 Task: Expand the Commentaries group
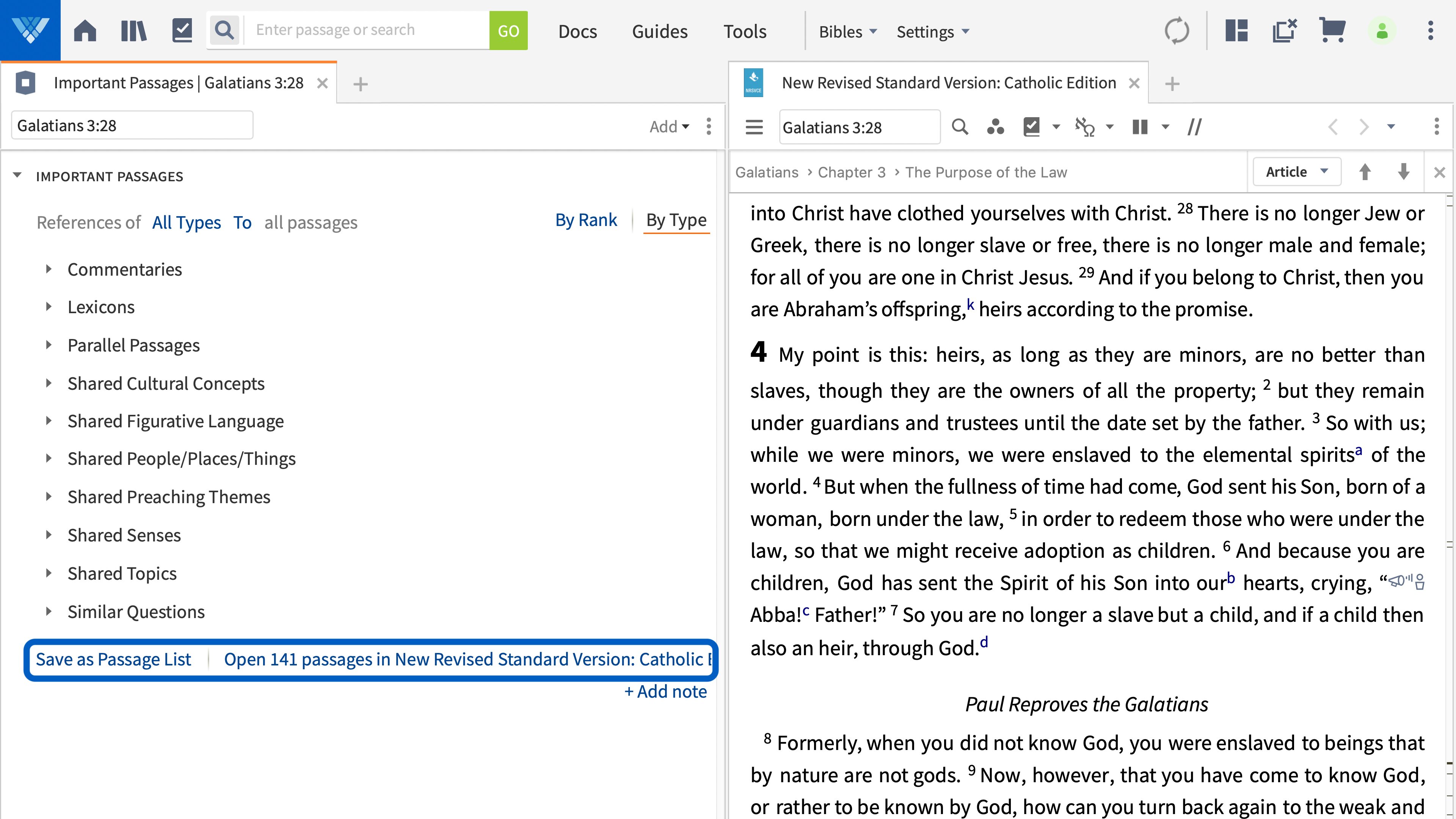(49, 270)
